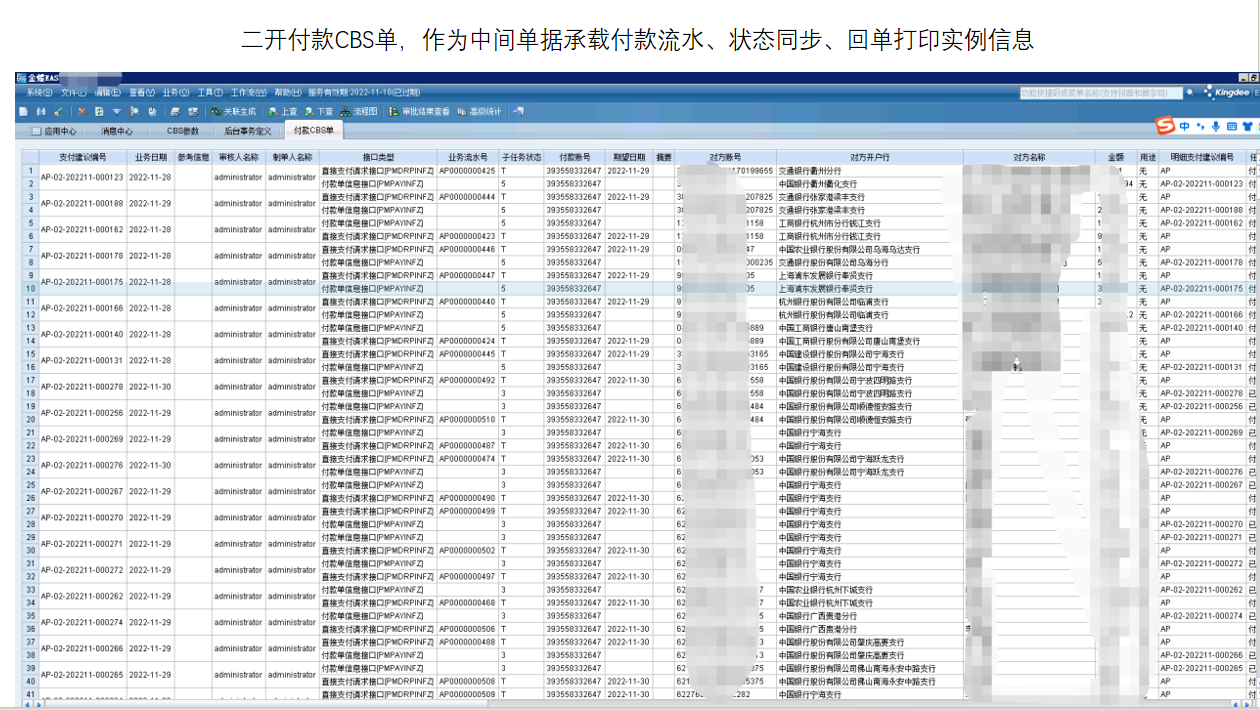Click 业务日期 column header
This screenshot has height=710, width=1260.
151,158
